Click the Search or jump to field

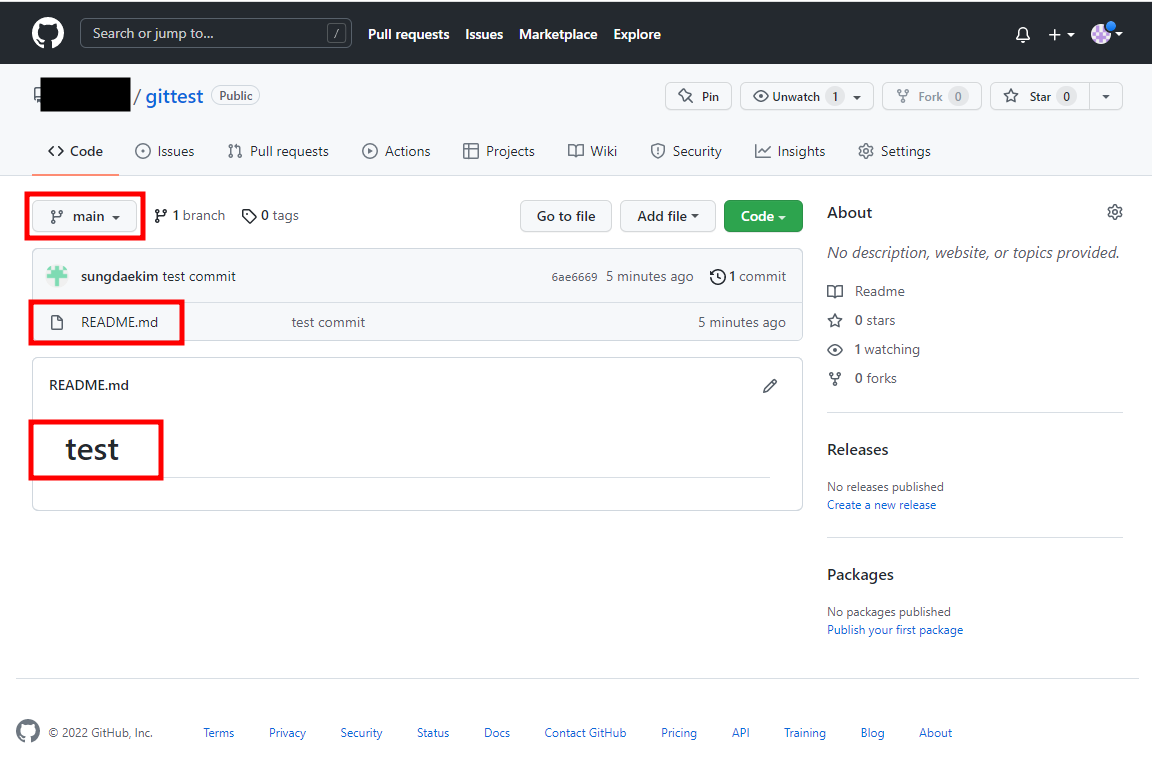215,33
